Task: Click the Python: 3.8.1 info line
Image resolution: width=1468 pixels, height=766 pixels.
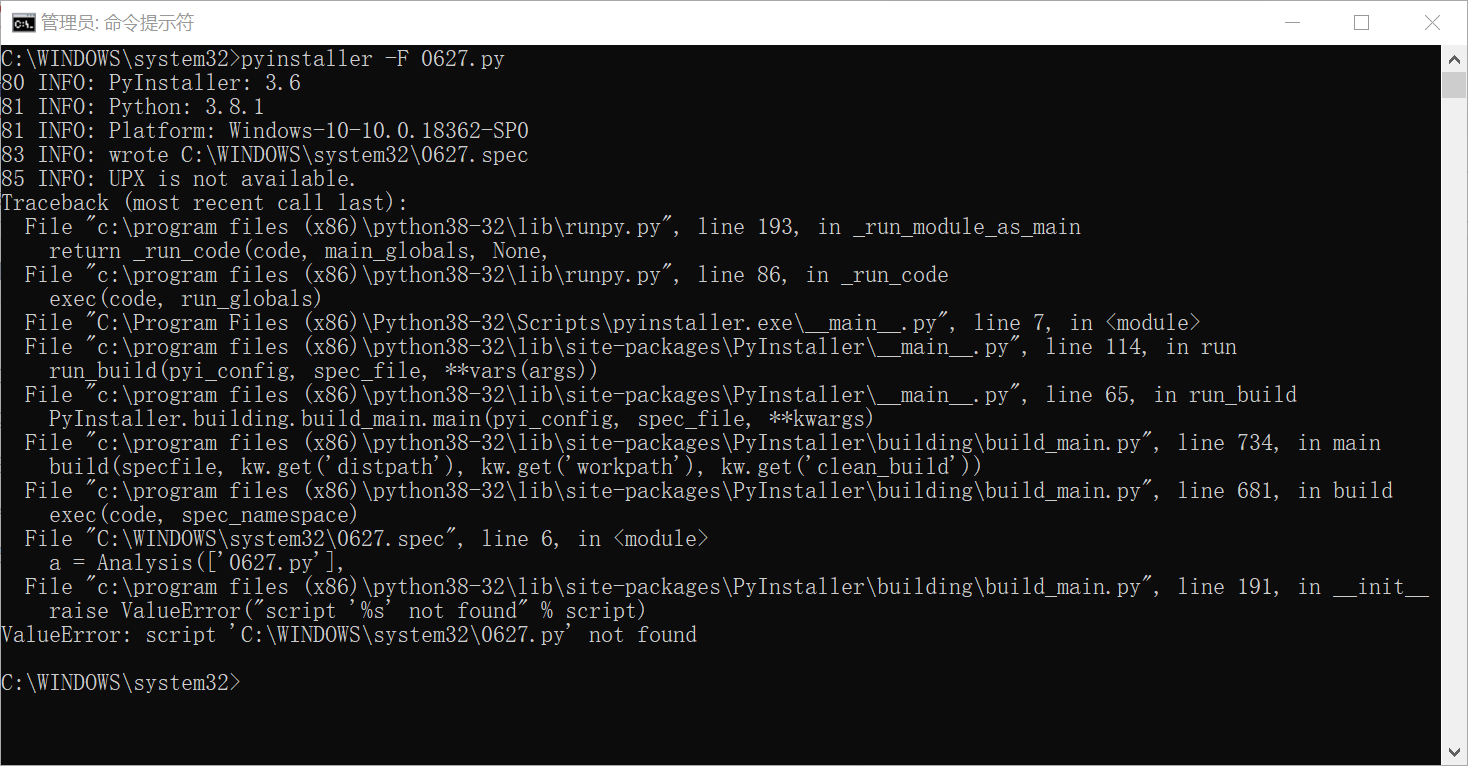Action: [133, 107]
